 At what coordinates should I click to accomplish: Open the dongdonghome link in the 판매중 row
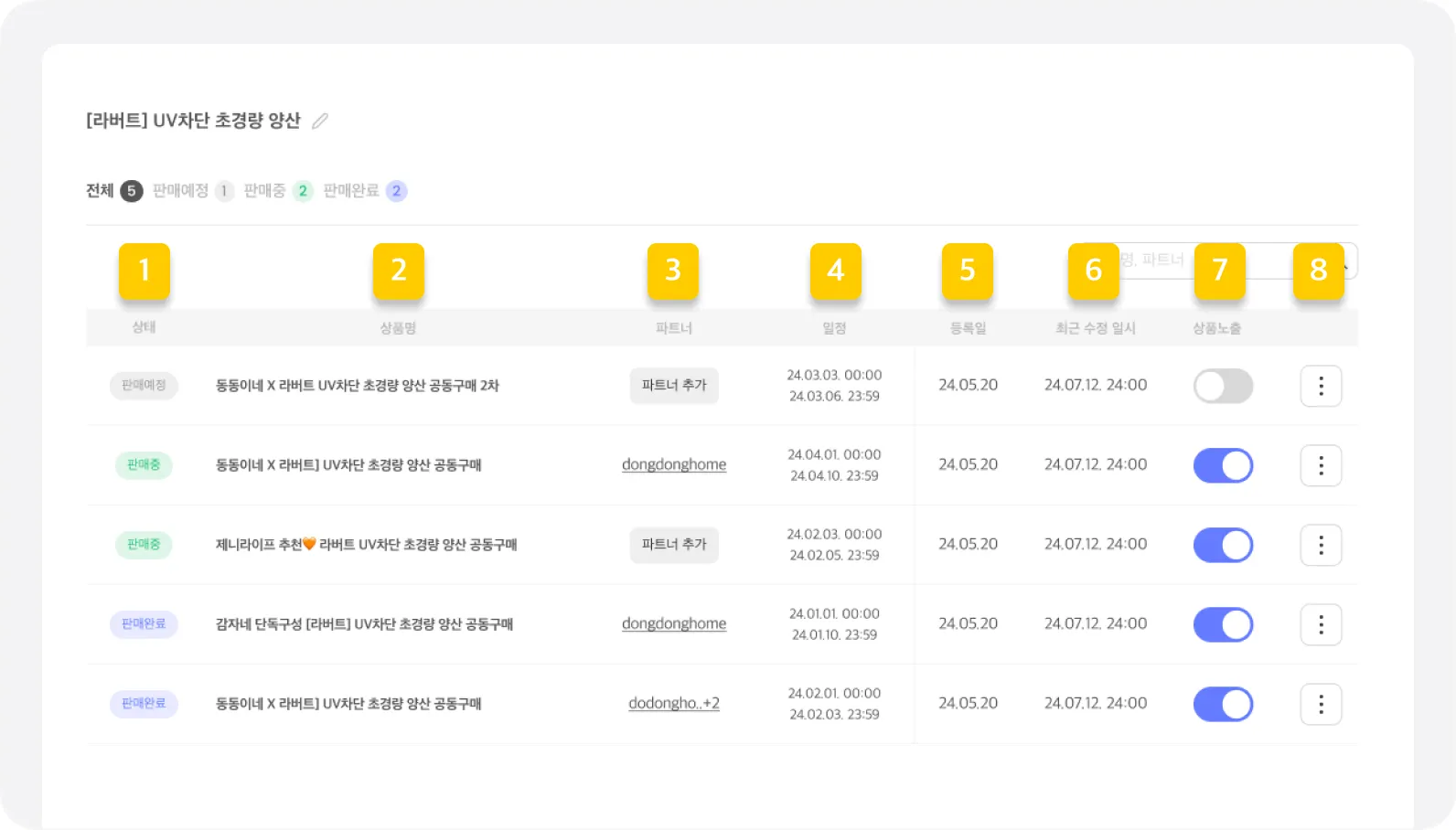(674, 464)
